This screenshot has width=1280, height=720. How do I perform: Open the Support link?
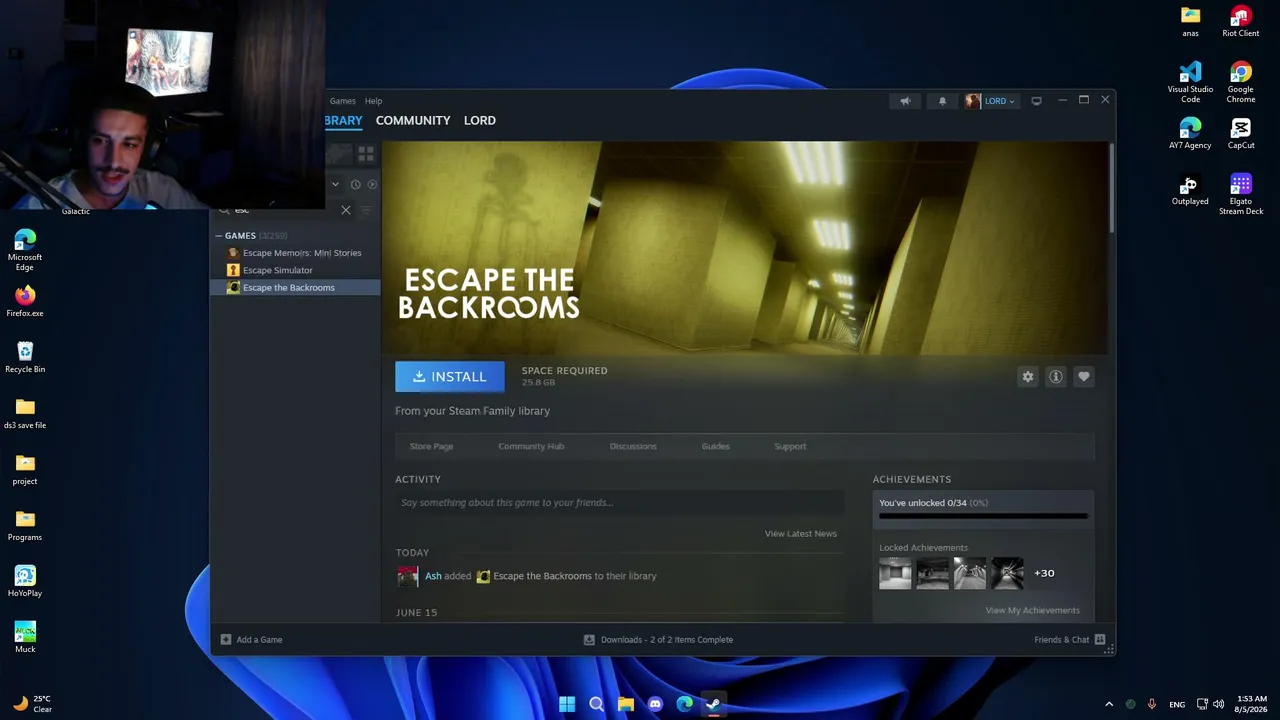click(x=790, y=446)
